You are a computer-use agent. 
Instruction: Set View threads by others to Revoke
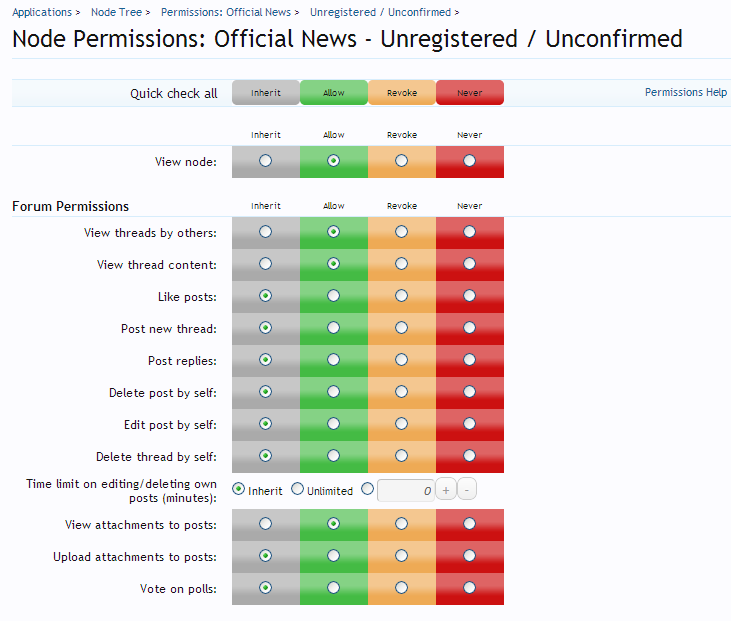401,232
